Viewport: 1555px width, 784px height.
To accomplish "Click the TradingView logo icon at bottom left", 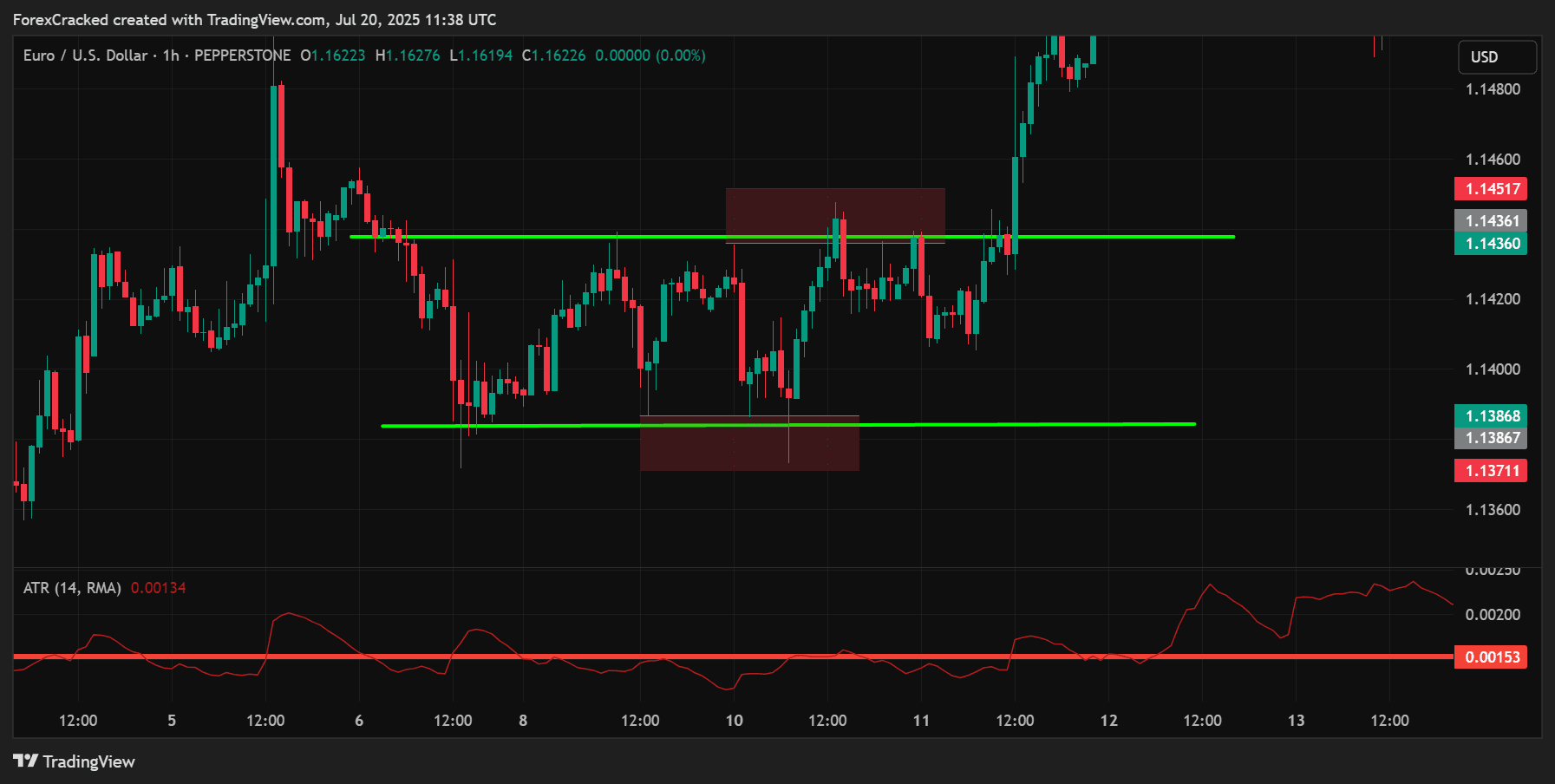I will point(26,761).
